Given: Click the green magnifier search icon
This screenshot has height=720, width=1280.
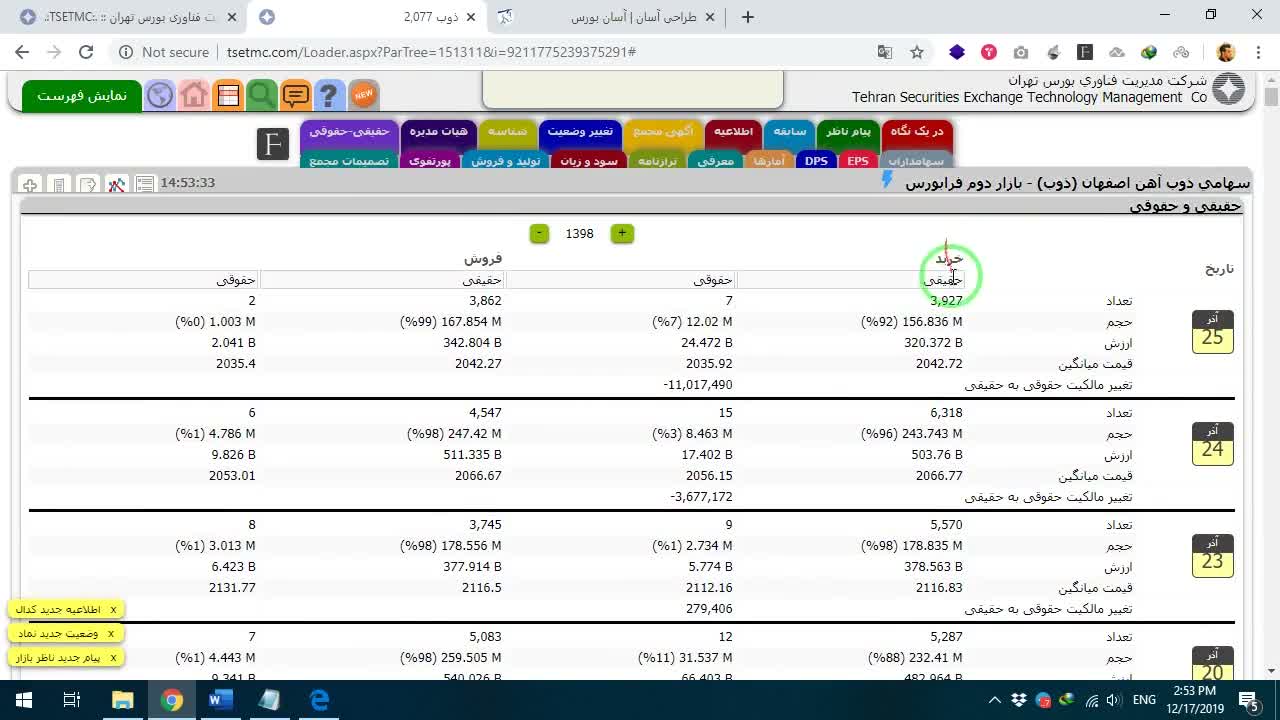Looking at the screenshot, I should pos(262,96).
